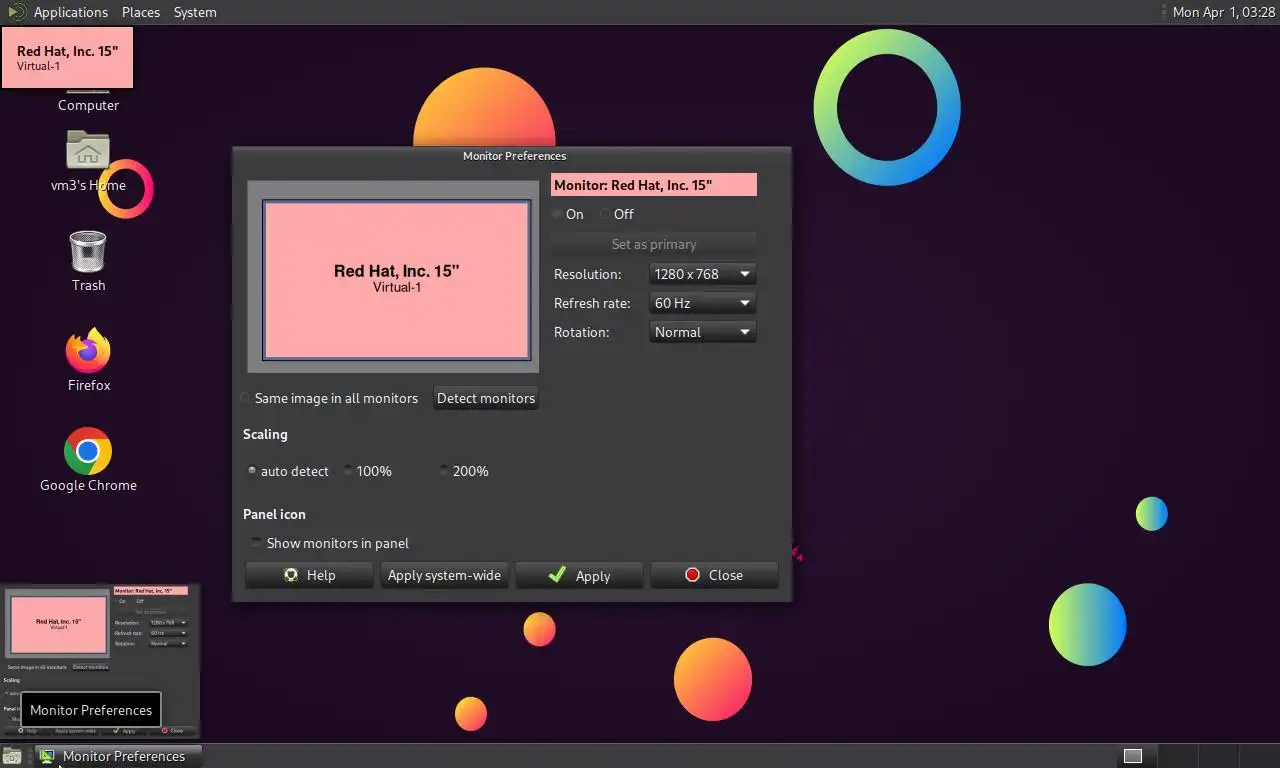Turn the monitor On with radio button
Screen dimensions: 1280x768
(568, 214)
